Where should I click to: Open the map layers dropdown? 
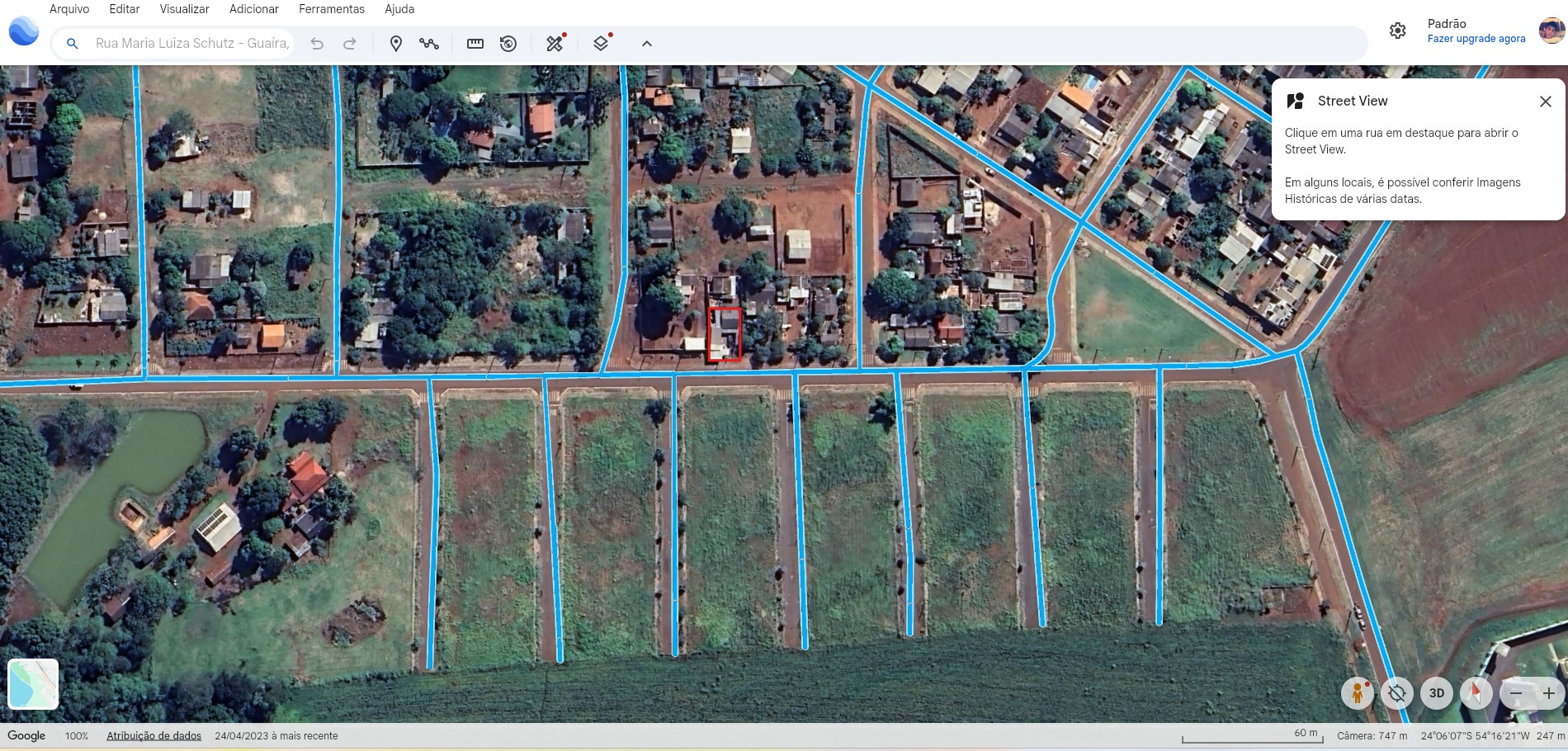pos(601,44)
